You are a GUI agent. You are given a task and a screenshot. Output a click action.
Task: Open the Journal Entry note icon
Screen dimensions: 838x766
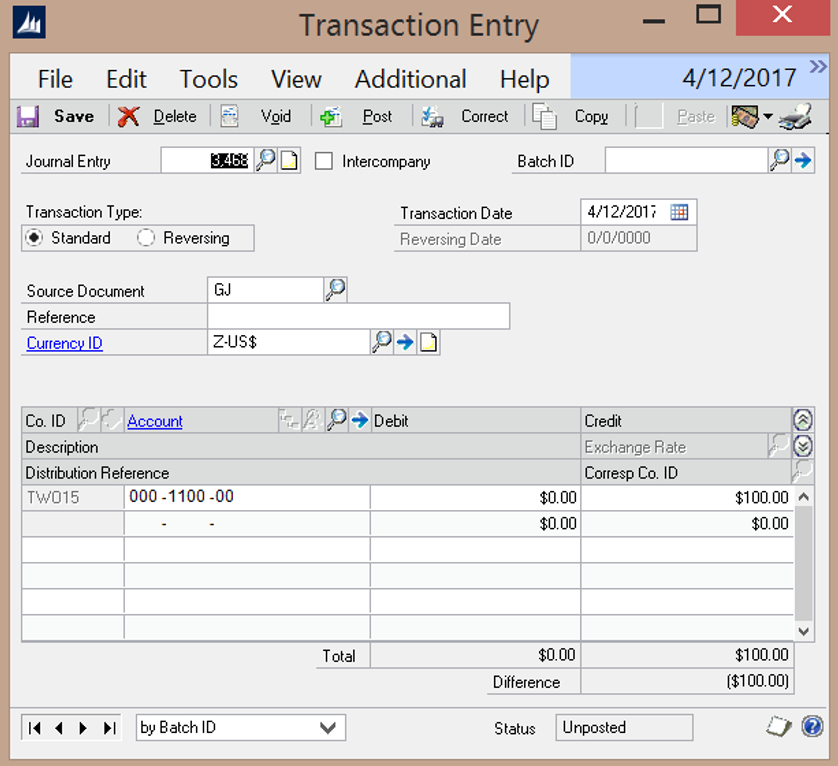(x=289, y=161)
